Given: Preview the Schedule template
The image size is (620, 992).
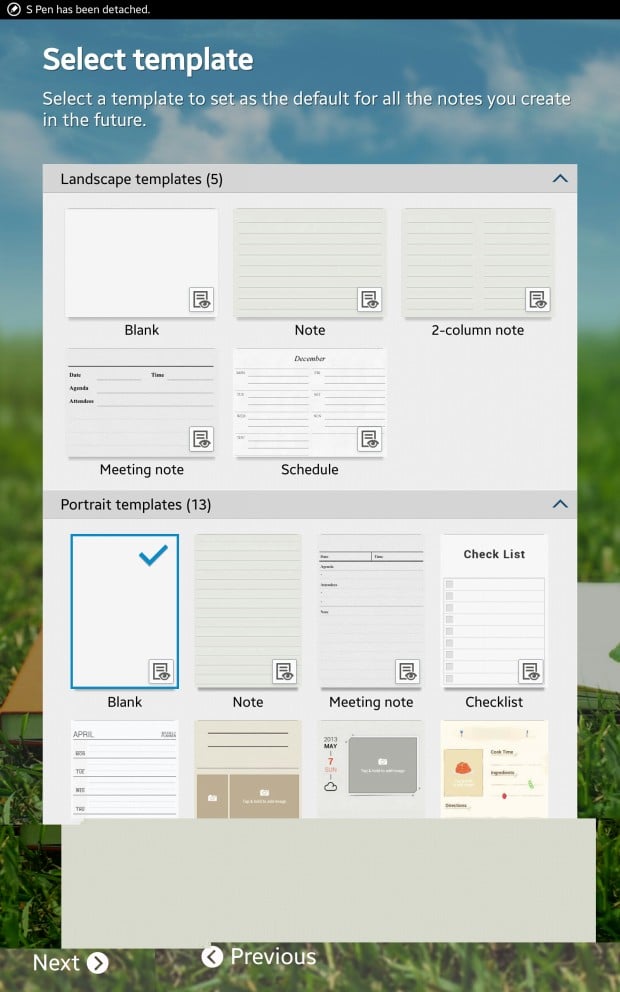Looking at the screenshot, I should click(369, 439).
